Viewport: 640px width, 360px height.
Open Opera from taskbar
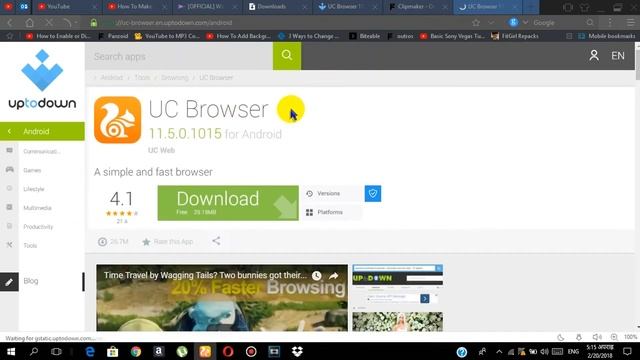click(228, 351)
